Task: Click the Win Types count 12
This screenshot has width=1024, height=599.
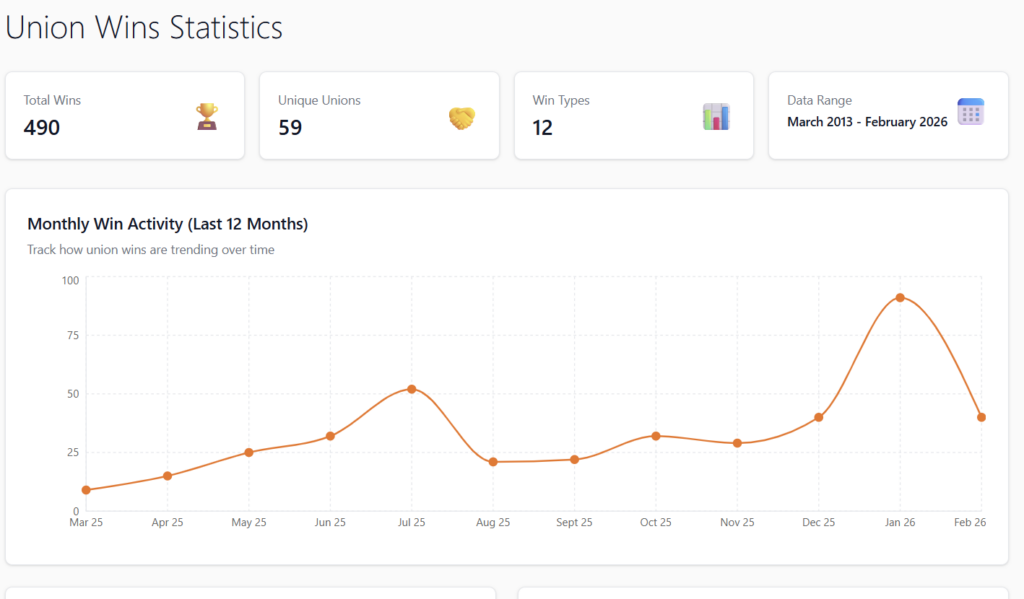Action: tap(542, 128)
